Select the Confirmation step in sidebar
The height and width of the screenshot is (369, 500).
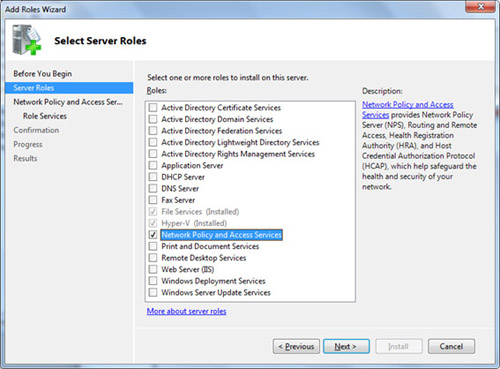point(36,130)
